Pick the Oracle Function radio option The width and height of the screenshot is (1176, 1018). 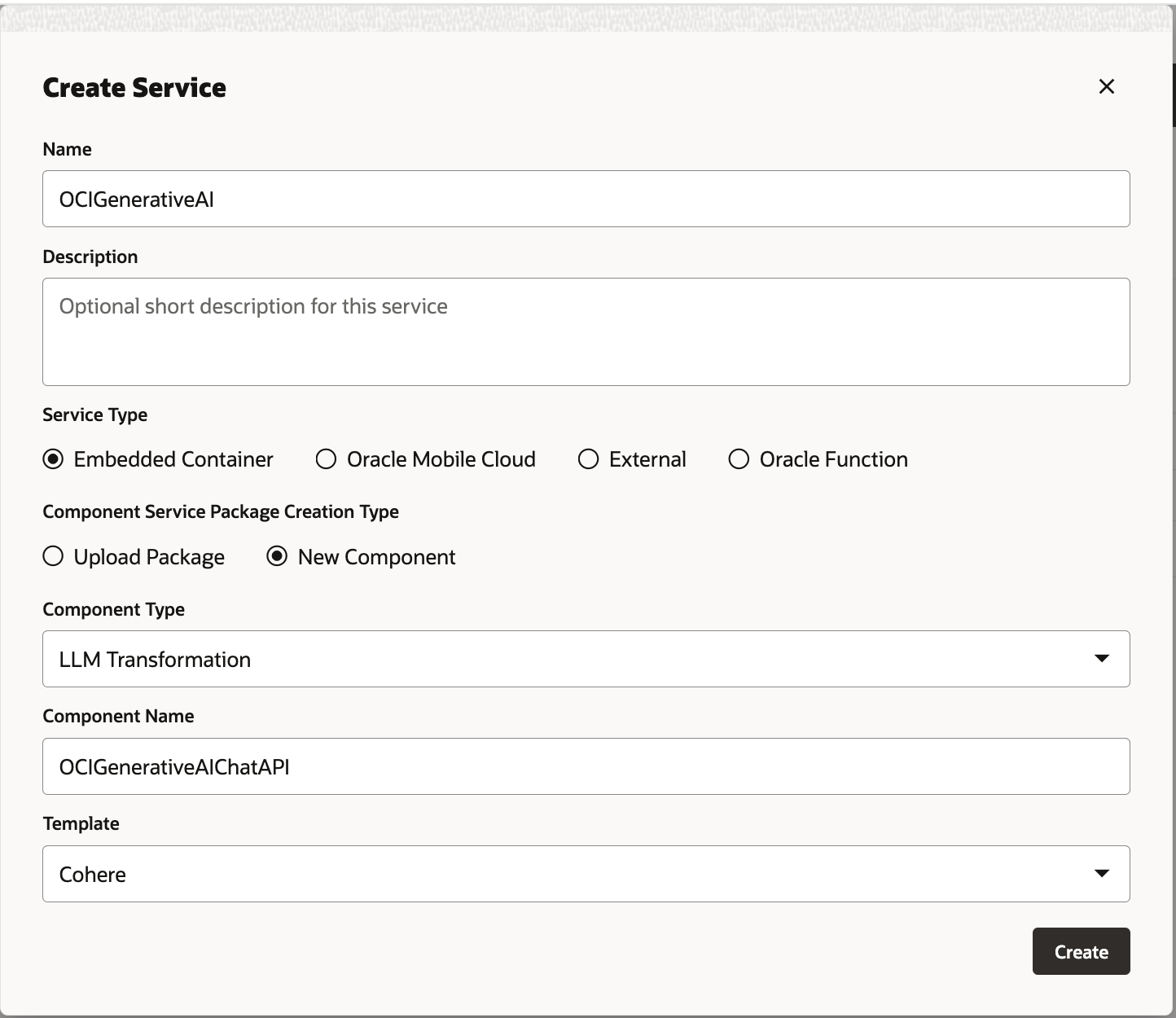click(x=739, y=459)
